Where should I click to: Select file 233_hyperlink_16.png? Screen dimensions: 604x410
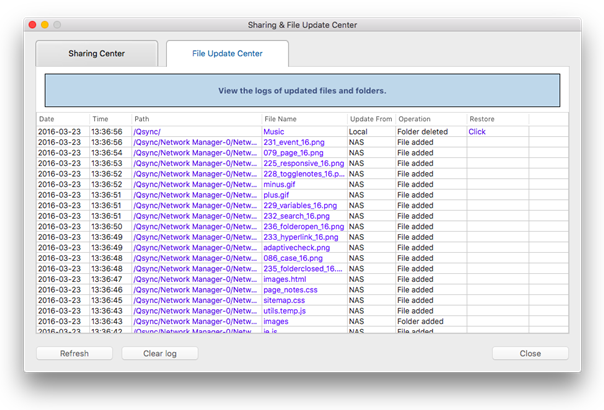[301, 237]
